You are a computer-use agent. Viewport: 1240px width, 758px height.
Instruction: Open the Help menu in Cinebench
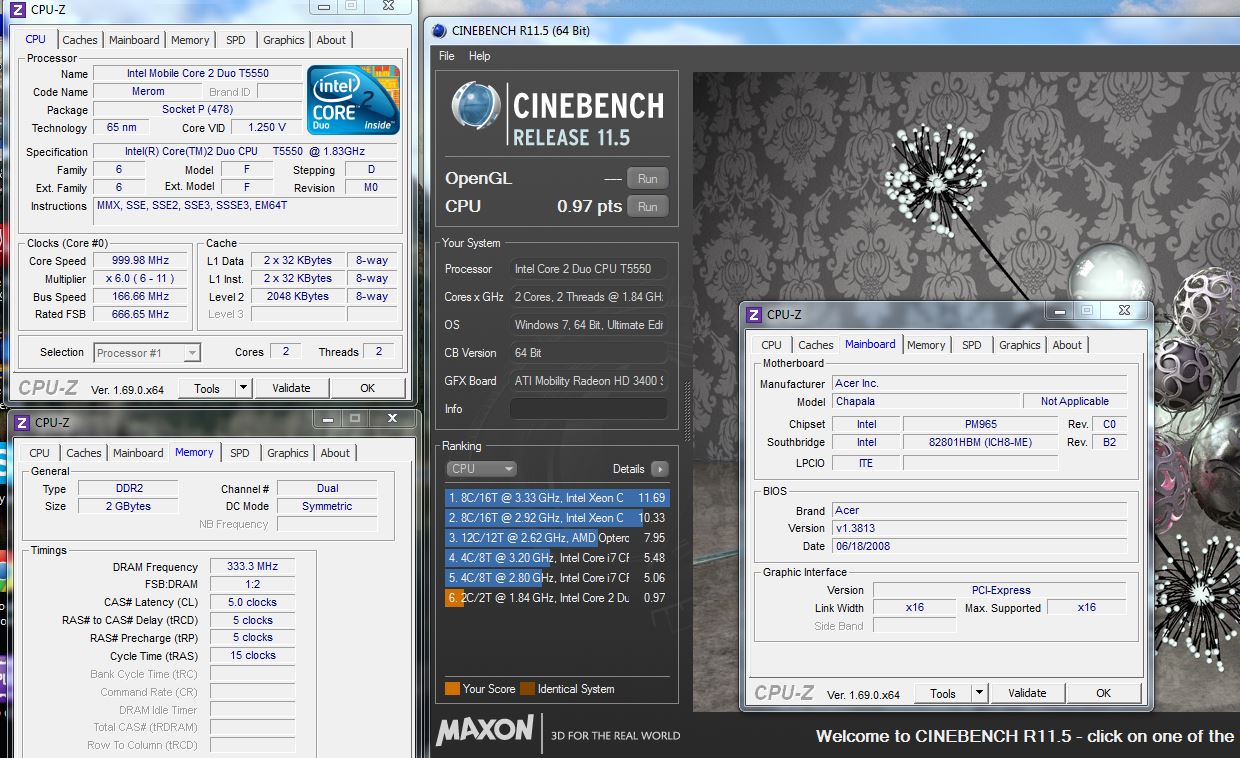pyautogui.click(x=479, y=56)
